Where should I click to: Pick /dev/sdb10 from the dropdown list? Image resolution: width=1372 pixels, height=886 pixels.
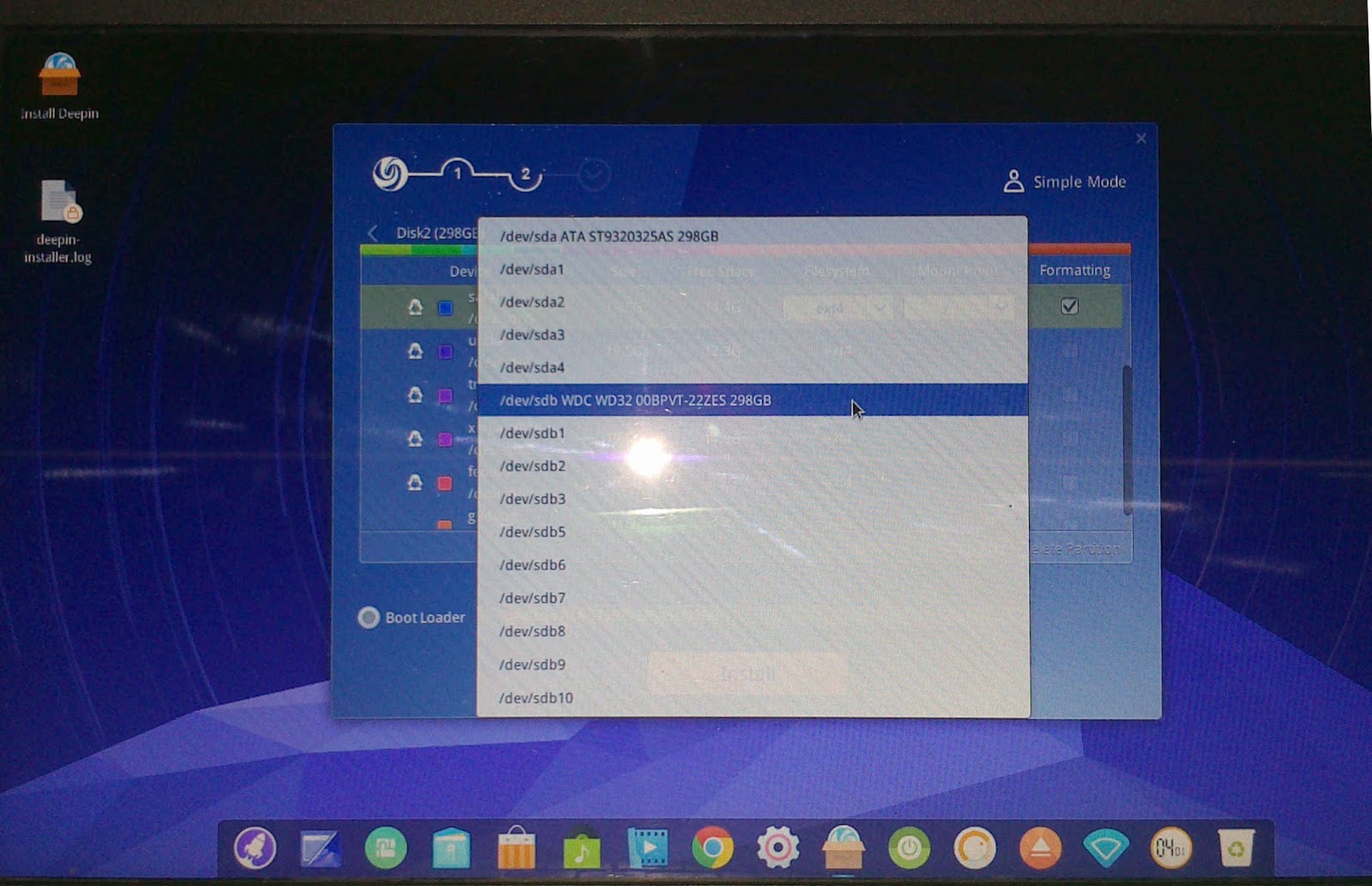point(753,698)
